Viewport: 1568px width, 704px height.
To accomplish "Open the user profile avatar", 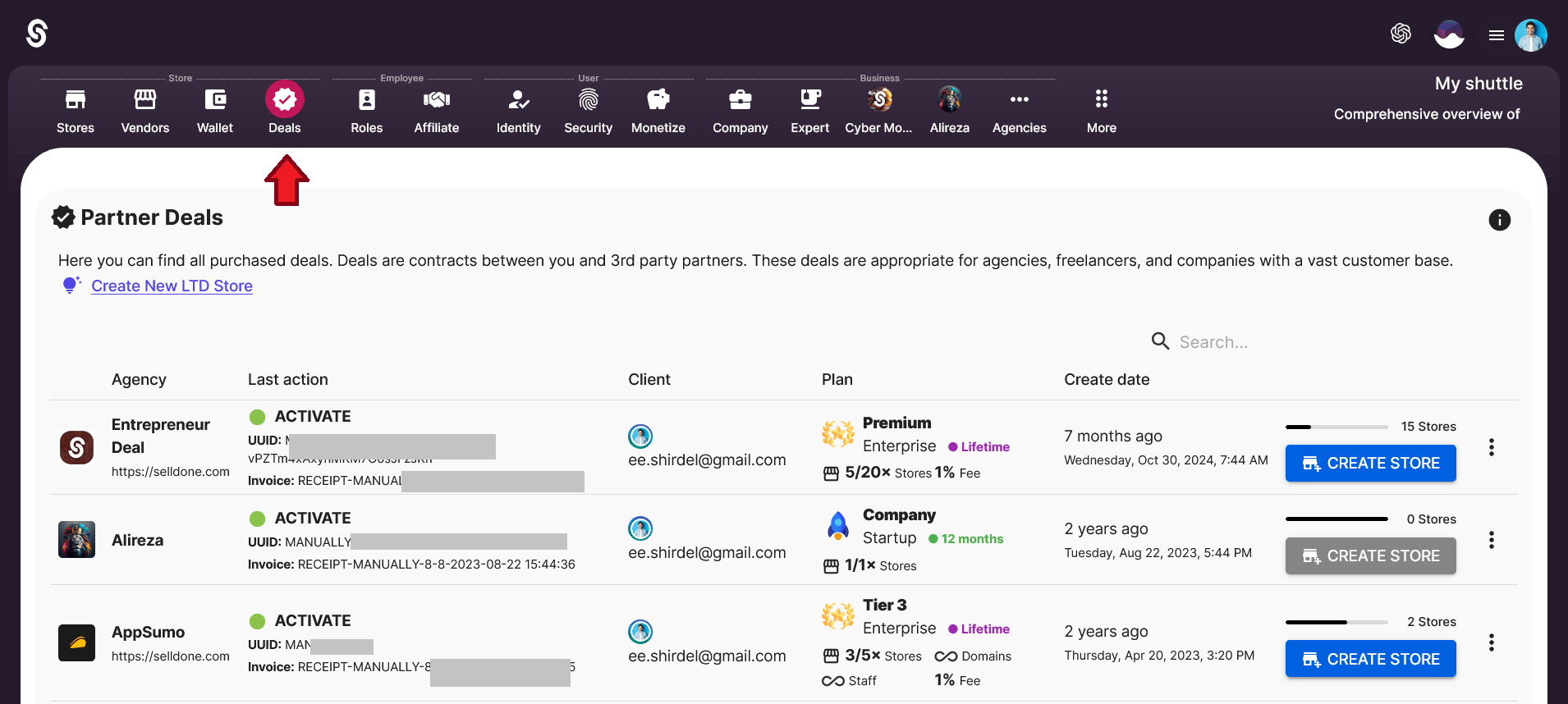I will [x=1531, y=35].
